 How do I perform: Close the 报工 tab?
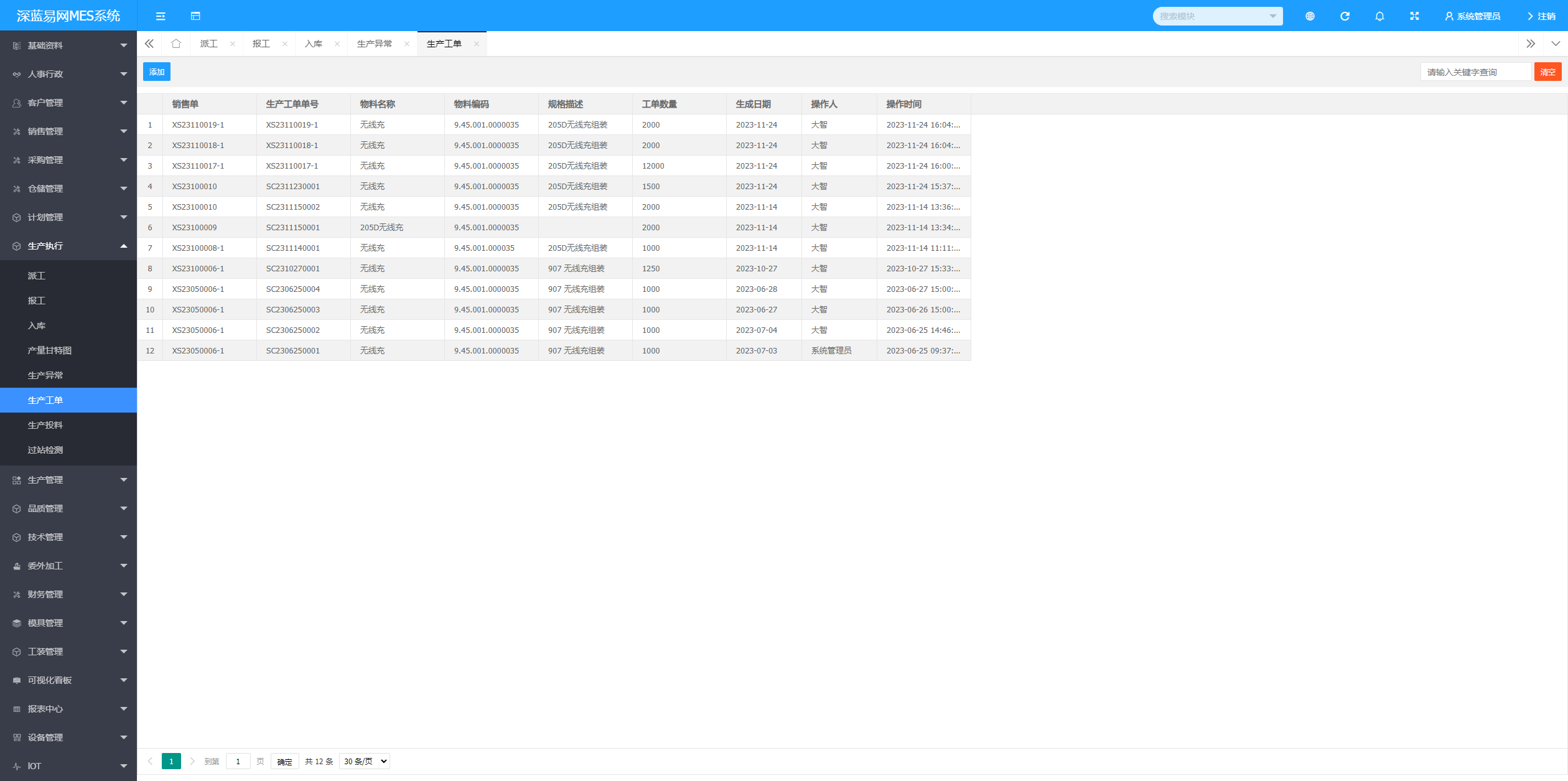pos(285,44)
